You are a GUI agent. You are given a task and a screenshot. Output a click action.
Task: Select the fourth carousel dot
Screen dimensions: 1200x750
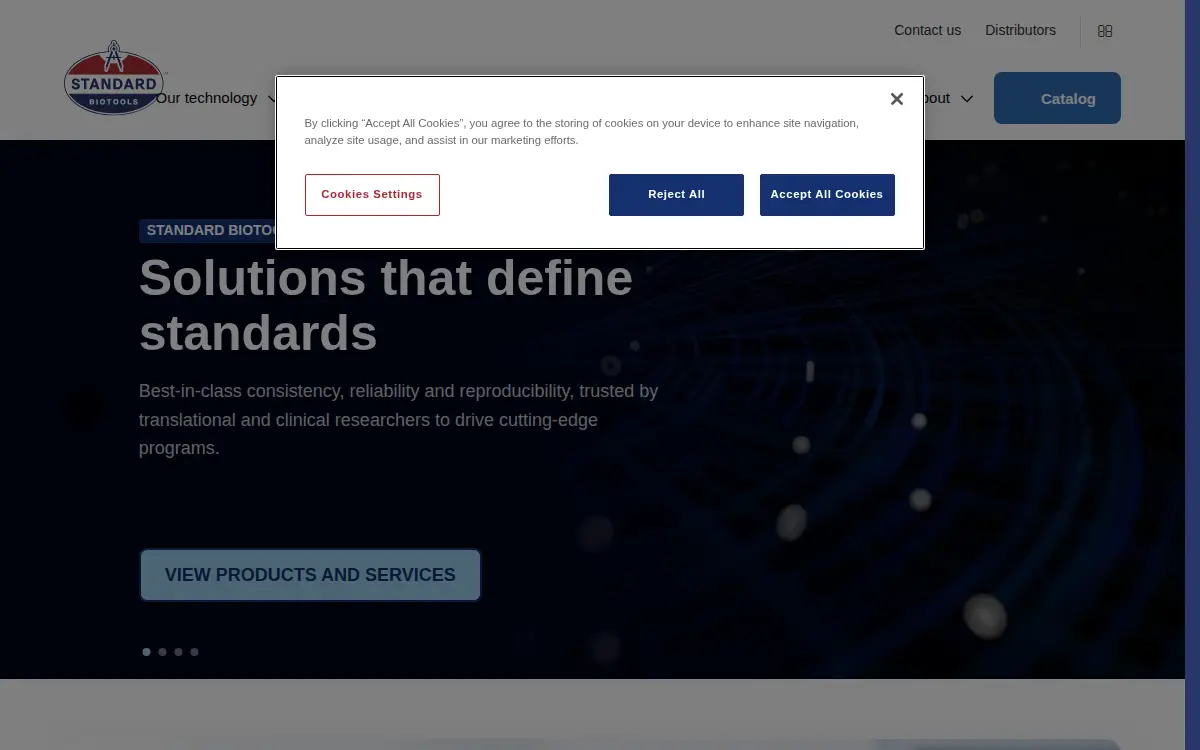coord(195,652)
